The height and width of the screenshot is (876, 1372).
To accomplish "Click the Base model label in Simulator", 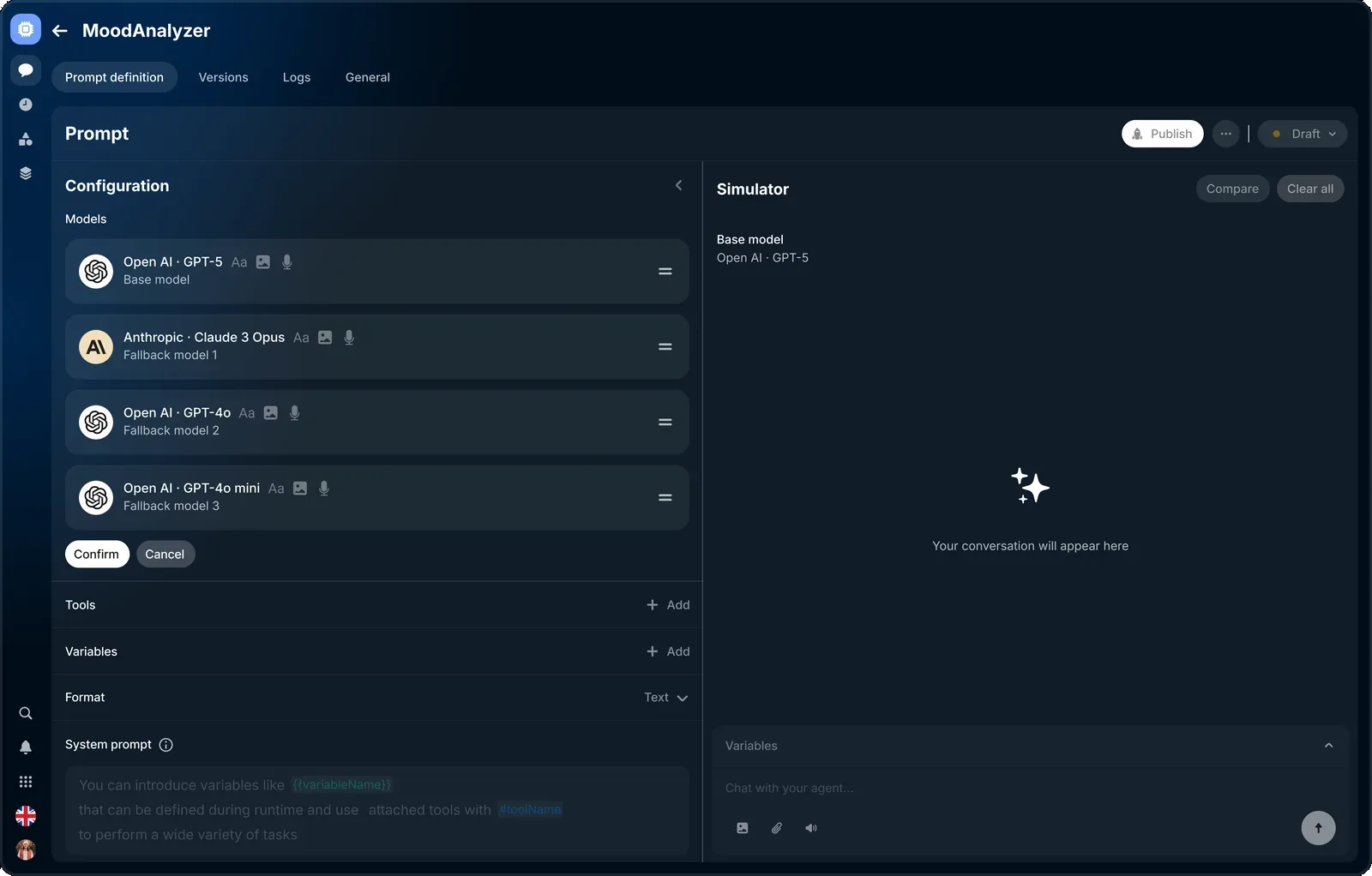I will tap(750, 239).
